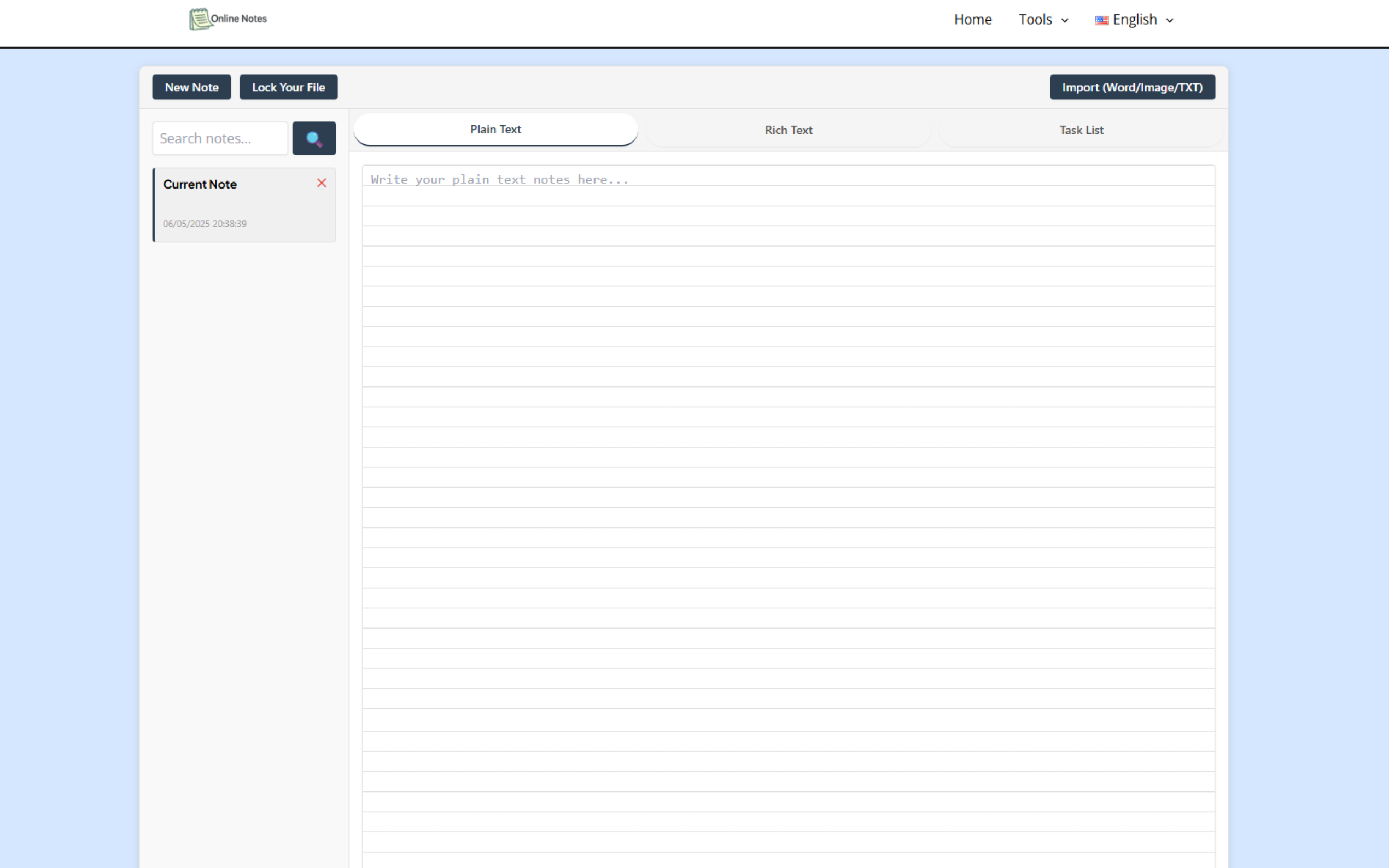Expand the Tools menu chevron
The width and height of the screenshot is (1389, 868).
click(x=1065, y=21)
